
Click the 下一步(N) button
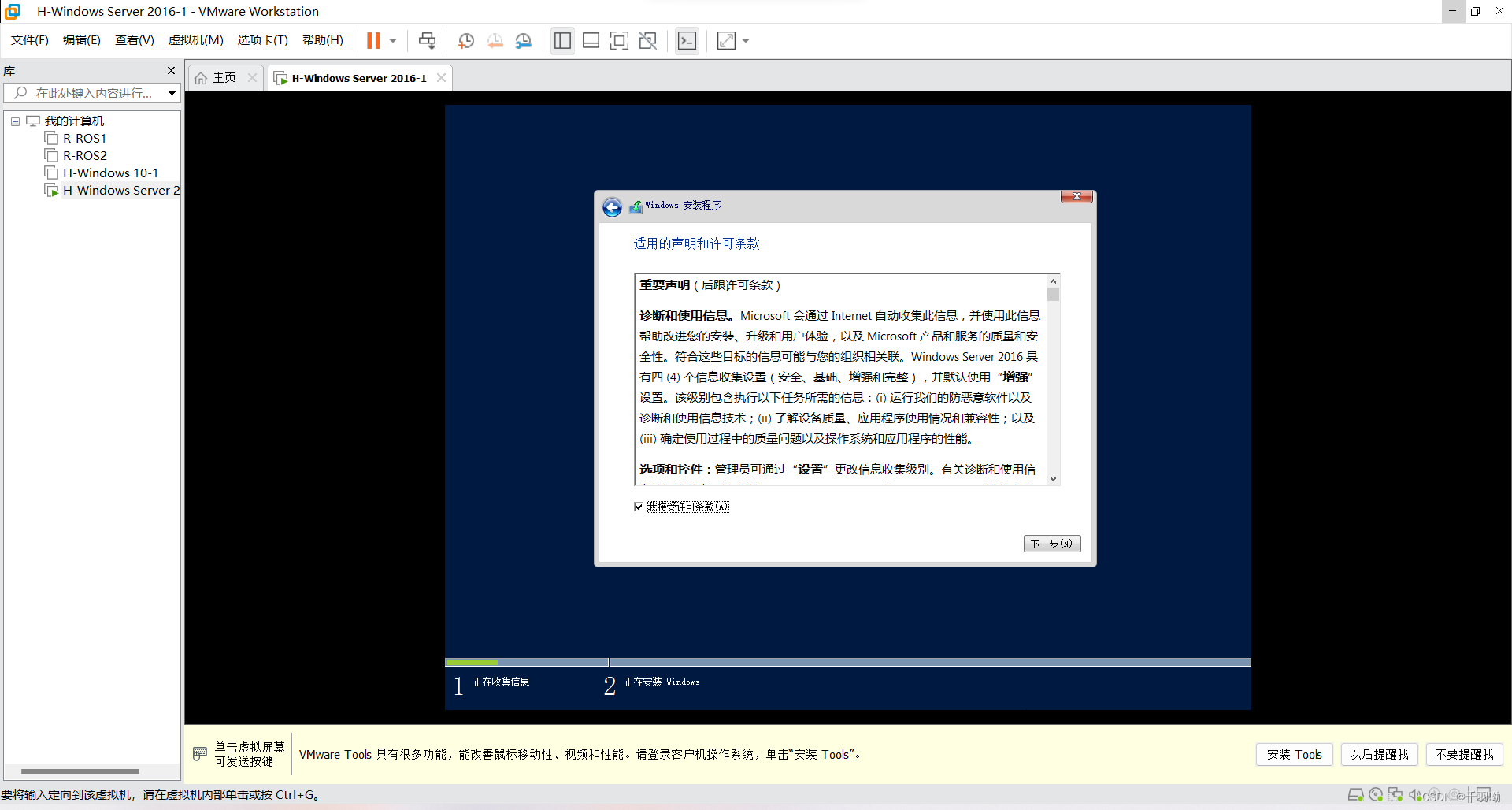[x=1052, y=544]
